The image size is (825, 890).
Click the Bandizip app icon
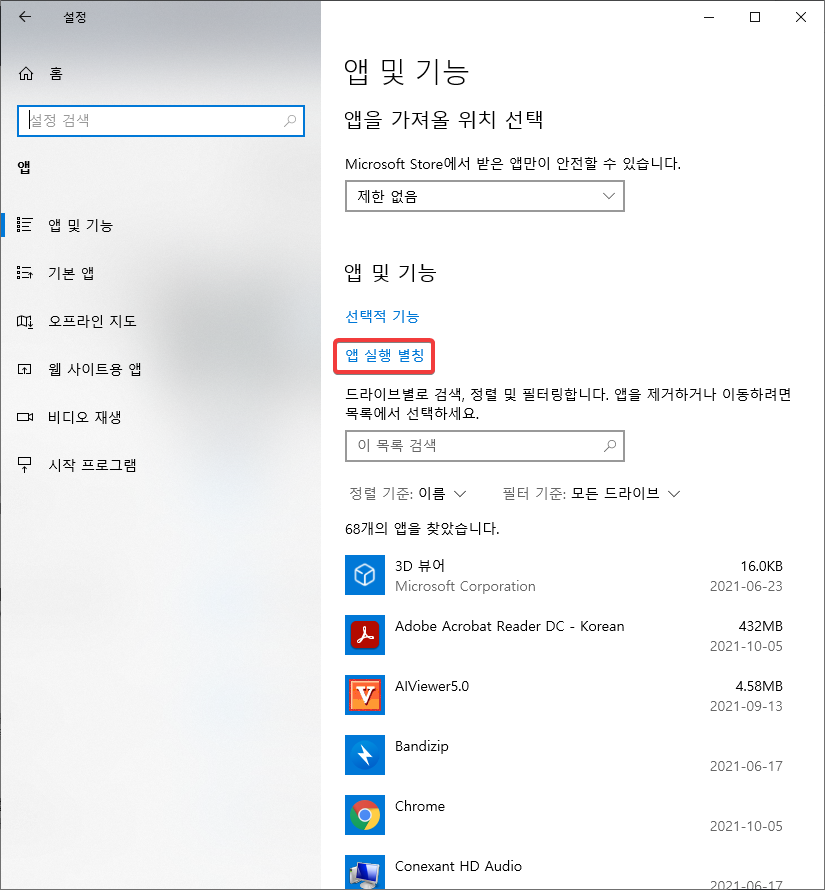pyautogui.click(x=365, y=755)
